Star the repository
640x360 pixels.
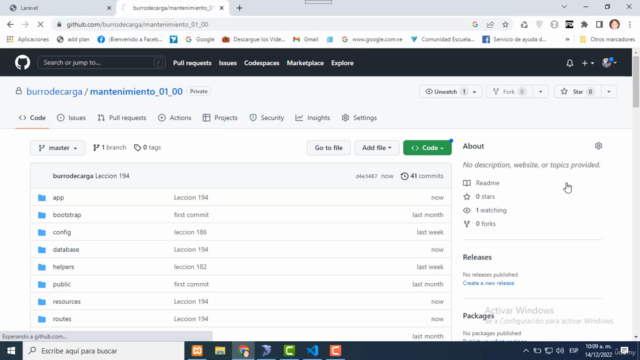(577, 91)
